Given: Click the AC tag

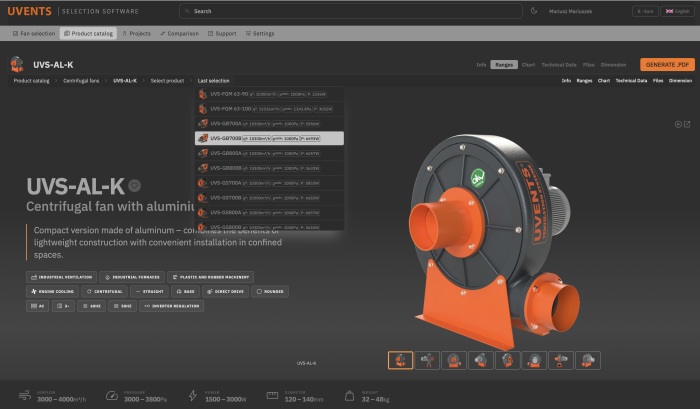Looking at the screenshot, I should pyautogui.click(x=38, y=306).
